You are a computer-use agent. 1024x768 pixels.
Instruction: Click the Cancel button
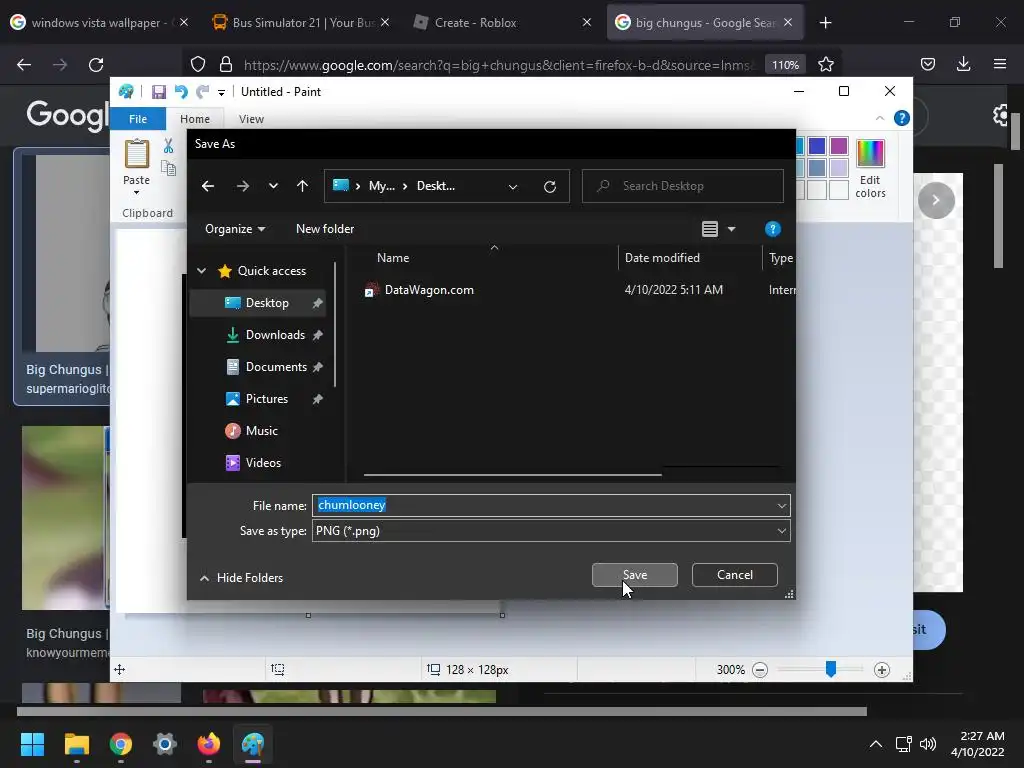click(x=735, y=575)
